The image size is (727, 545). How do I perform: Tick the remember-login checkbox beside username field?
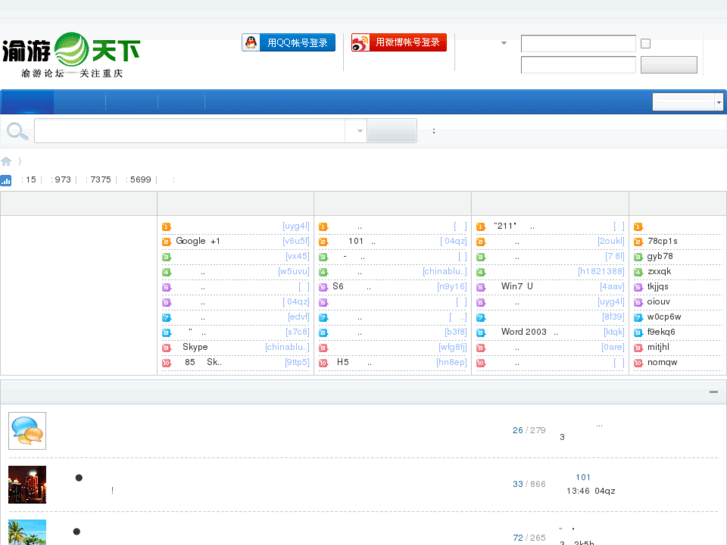[645, 44]
